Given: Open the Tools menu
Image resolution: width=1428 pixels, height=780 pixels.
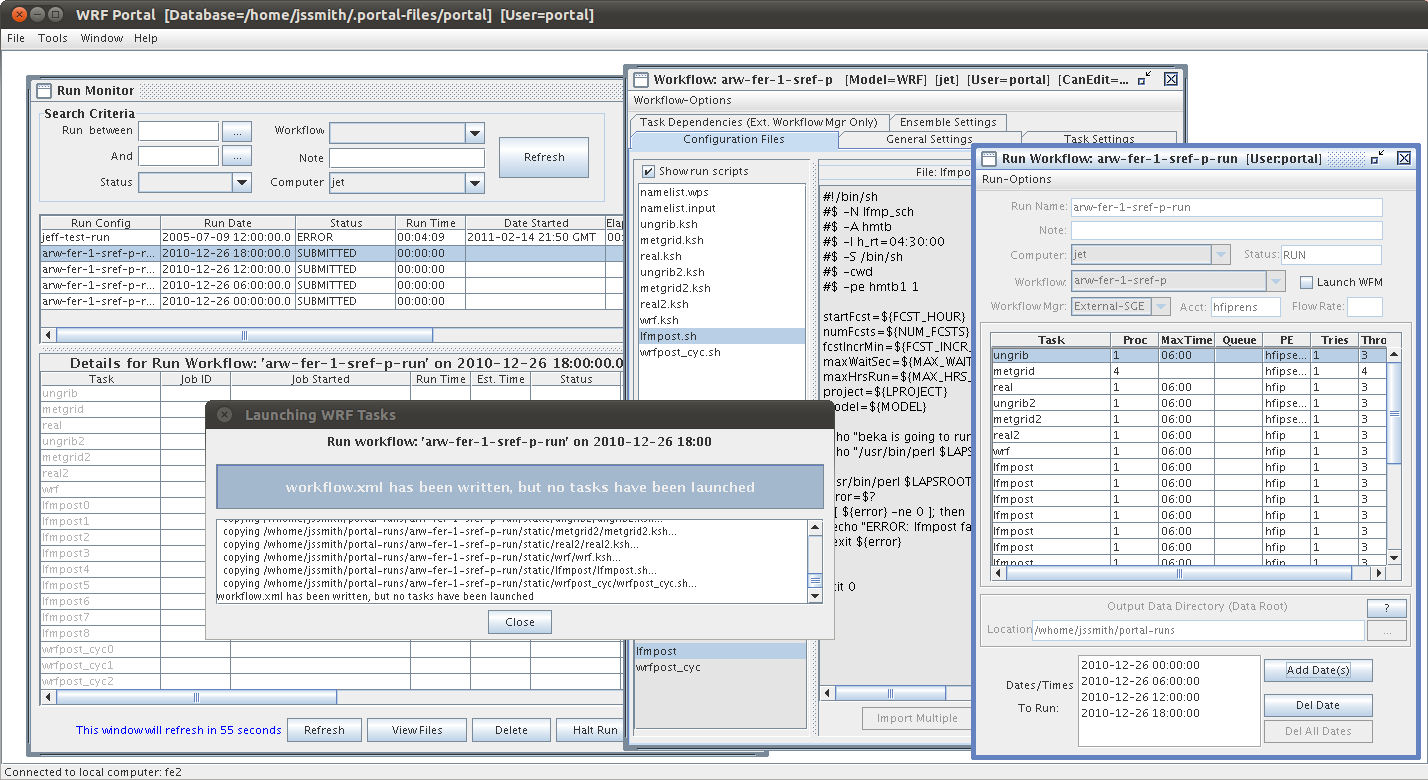Looking at the screenshot, I should coord(53,38).
